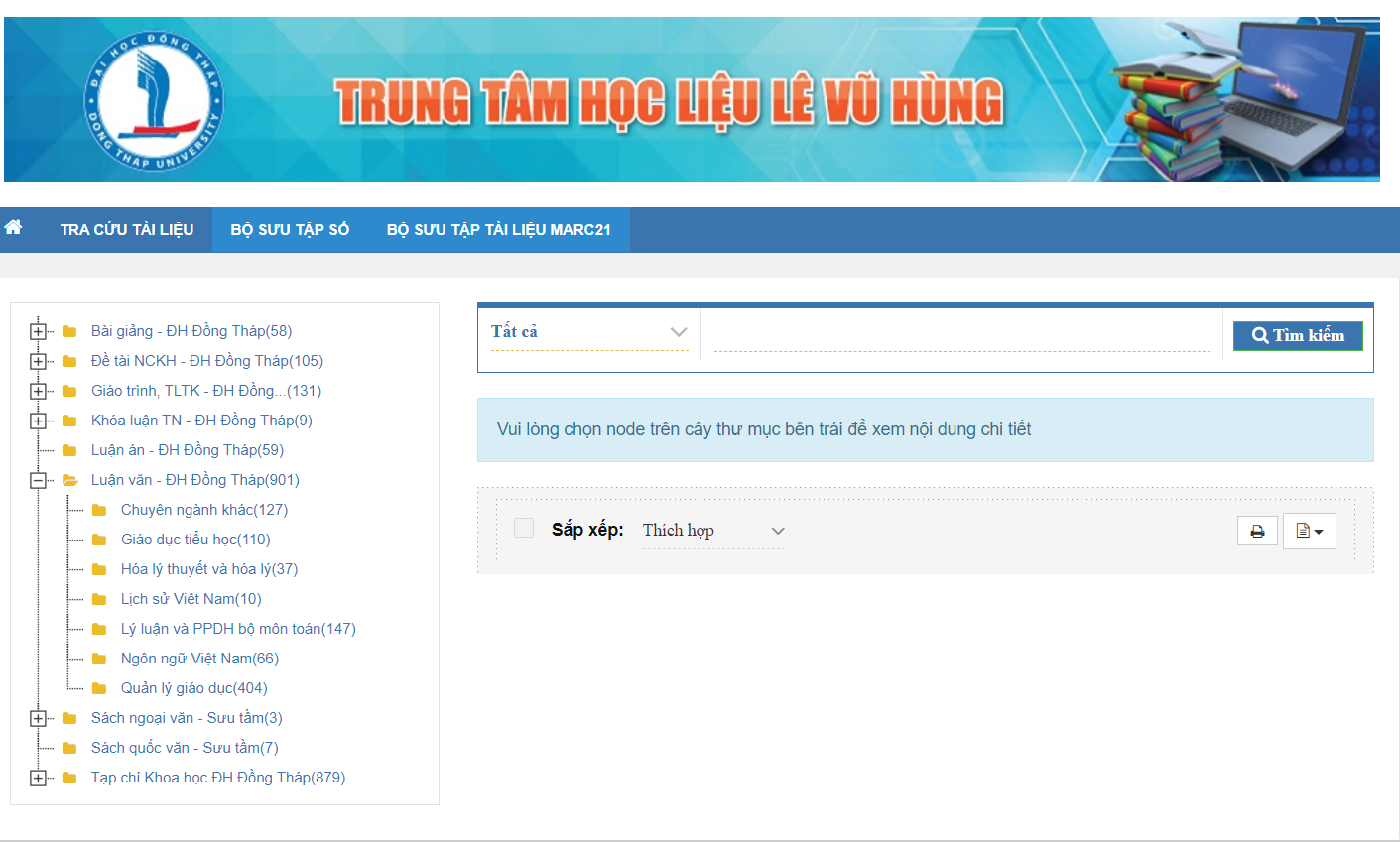Open Giáo dục tiểu học(110) folder
This screenshot has width=1400, height=842.
click(195, 540)
